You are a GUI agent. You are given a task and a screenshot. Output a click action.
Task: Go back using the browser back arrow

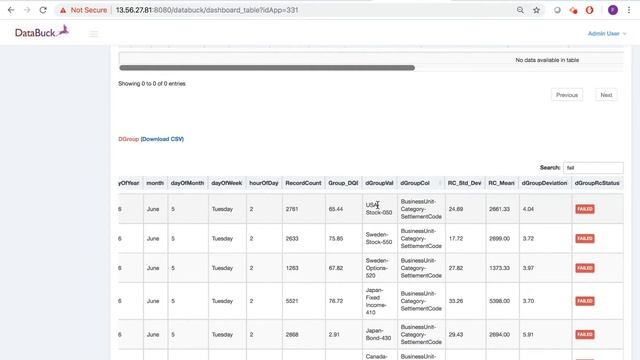tap(11, 10)
